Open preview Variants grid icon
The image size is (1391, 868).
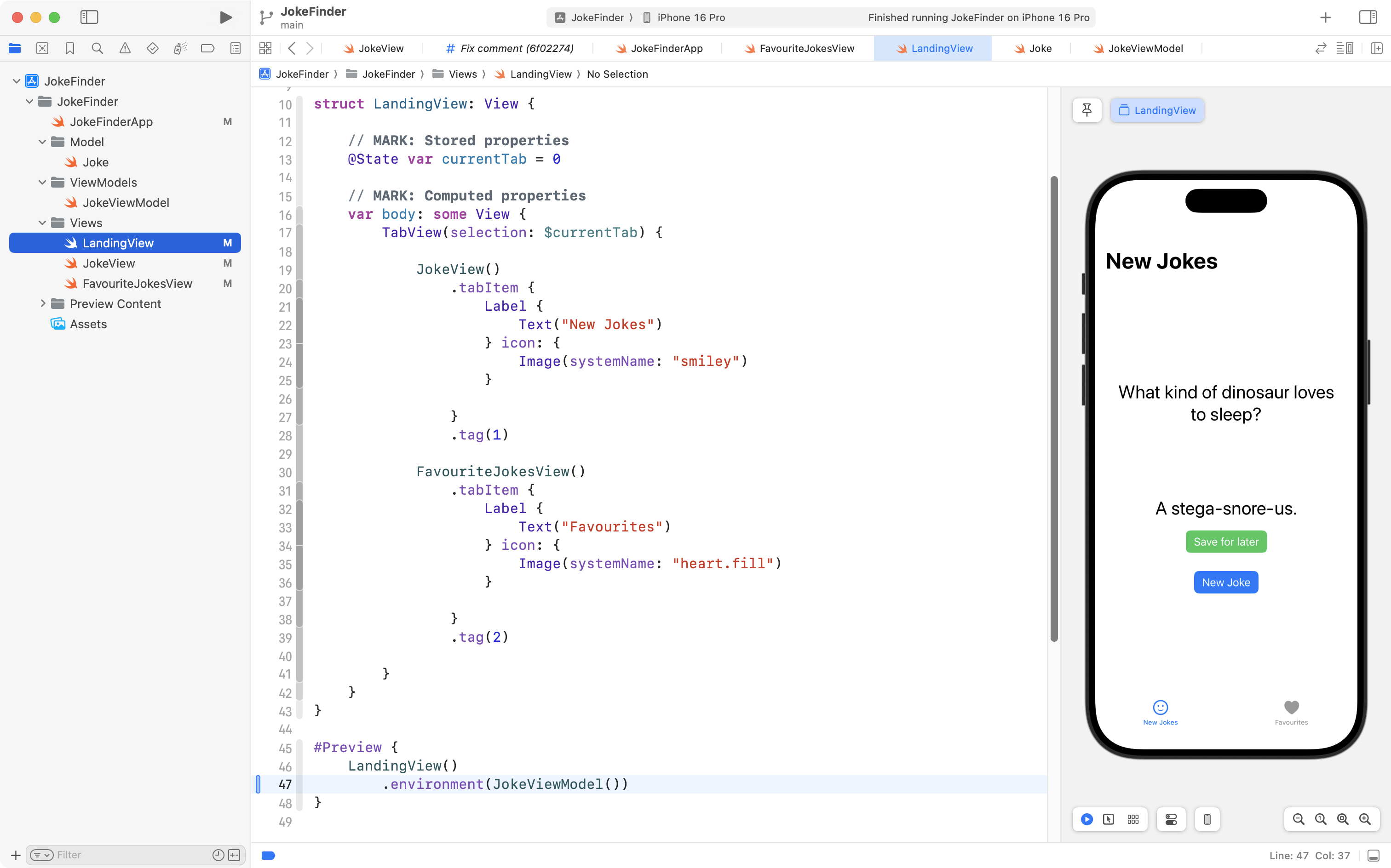coord(1132,819)
